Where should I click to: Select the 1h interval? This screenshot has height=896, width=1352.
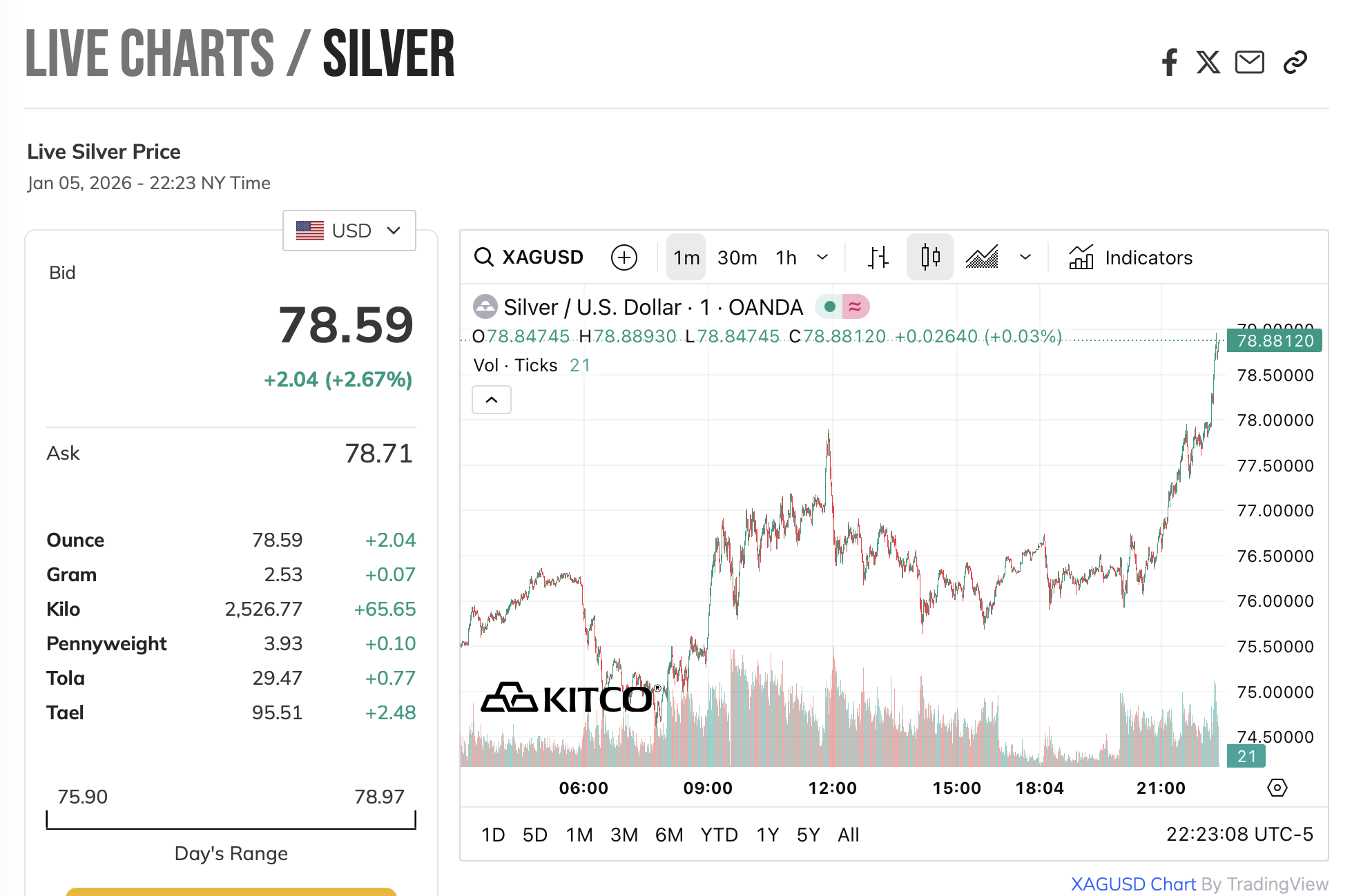(x=786, y=257)
